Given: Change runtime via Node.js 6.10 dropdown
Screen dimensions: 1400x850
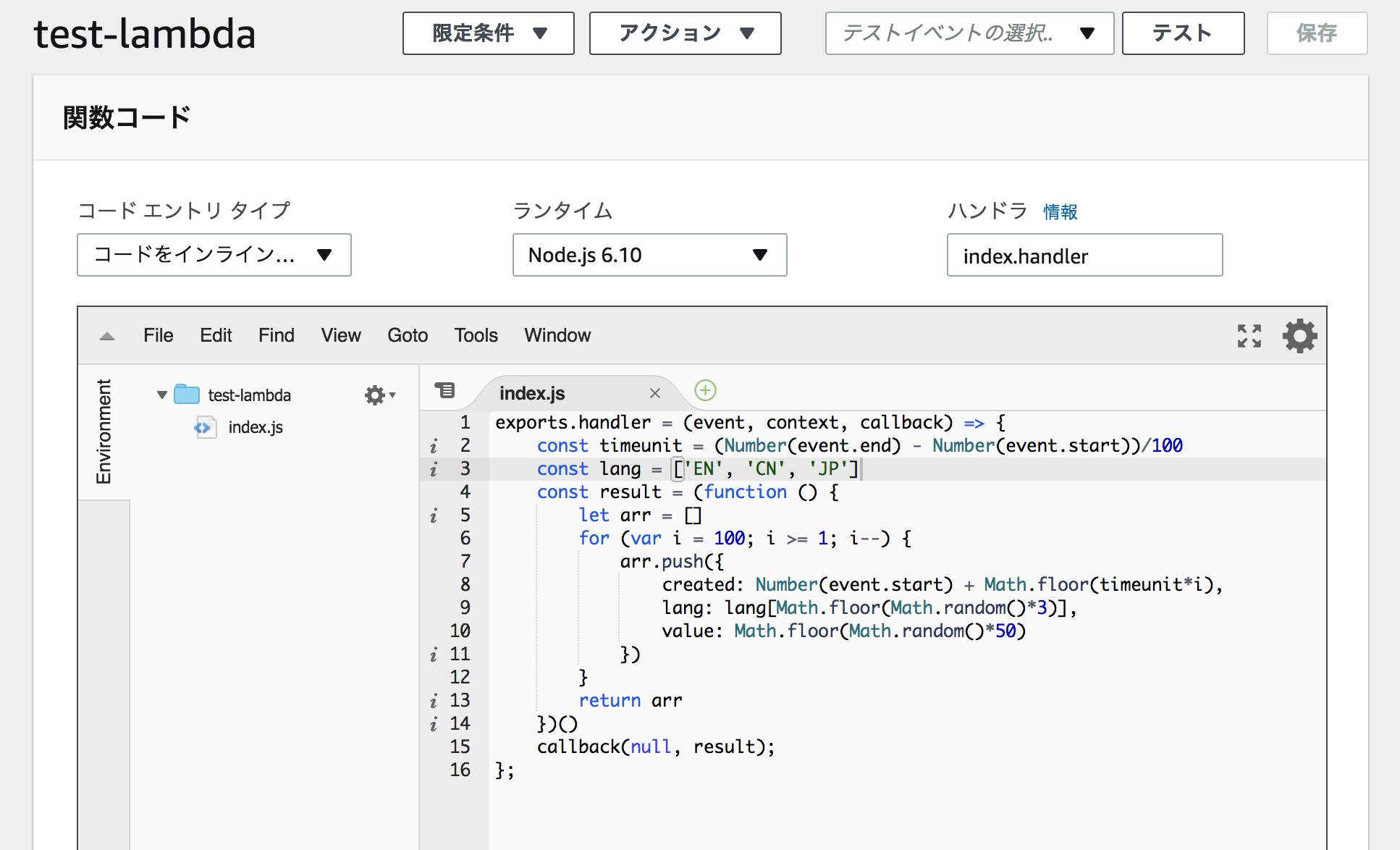Looking at the screenshot, I should (649, 255).
